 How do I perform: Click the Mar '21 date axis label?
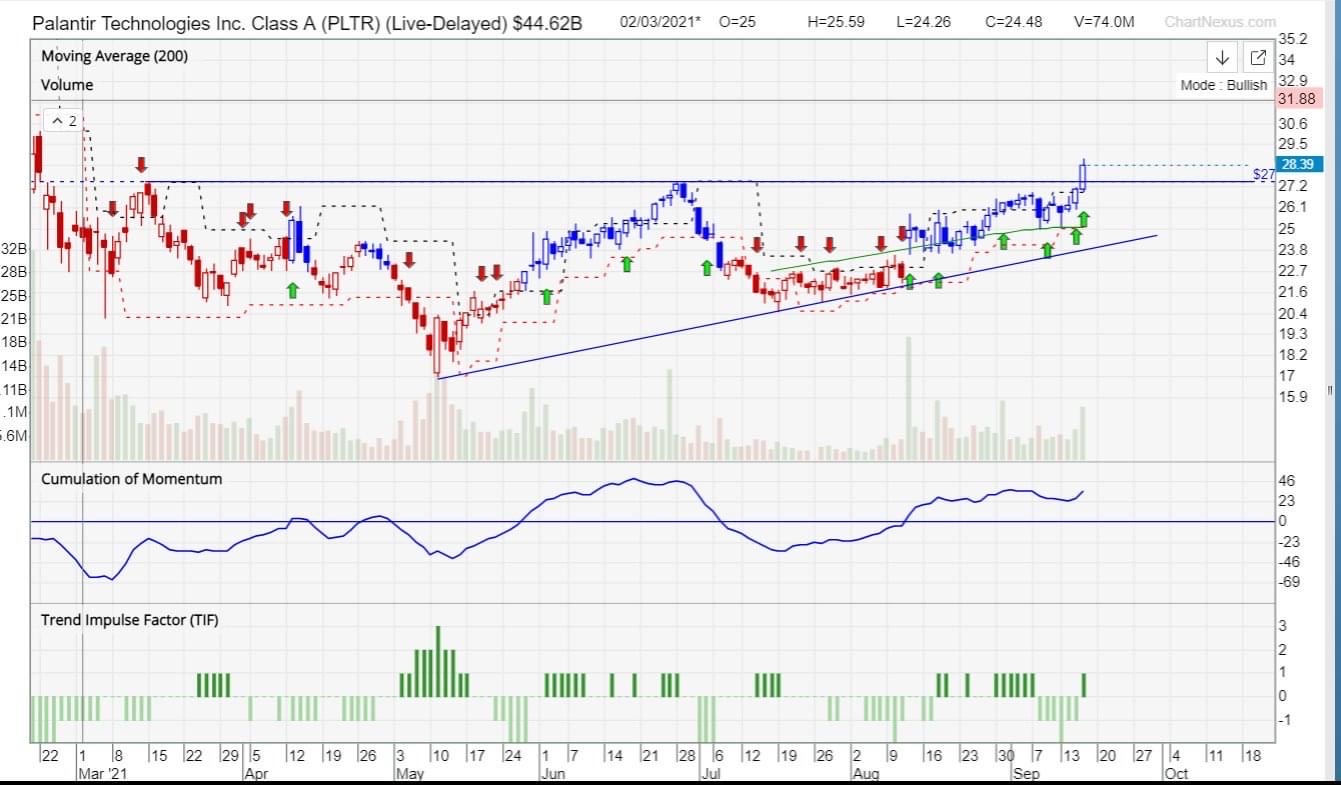coord(103,773)
